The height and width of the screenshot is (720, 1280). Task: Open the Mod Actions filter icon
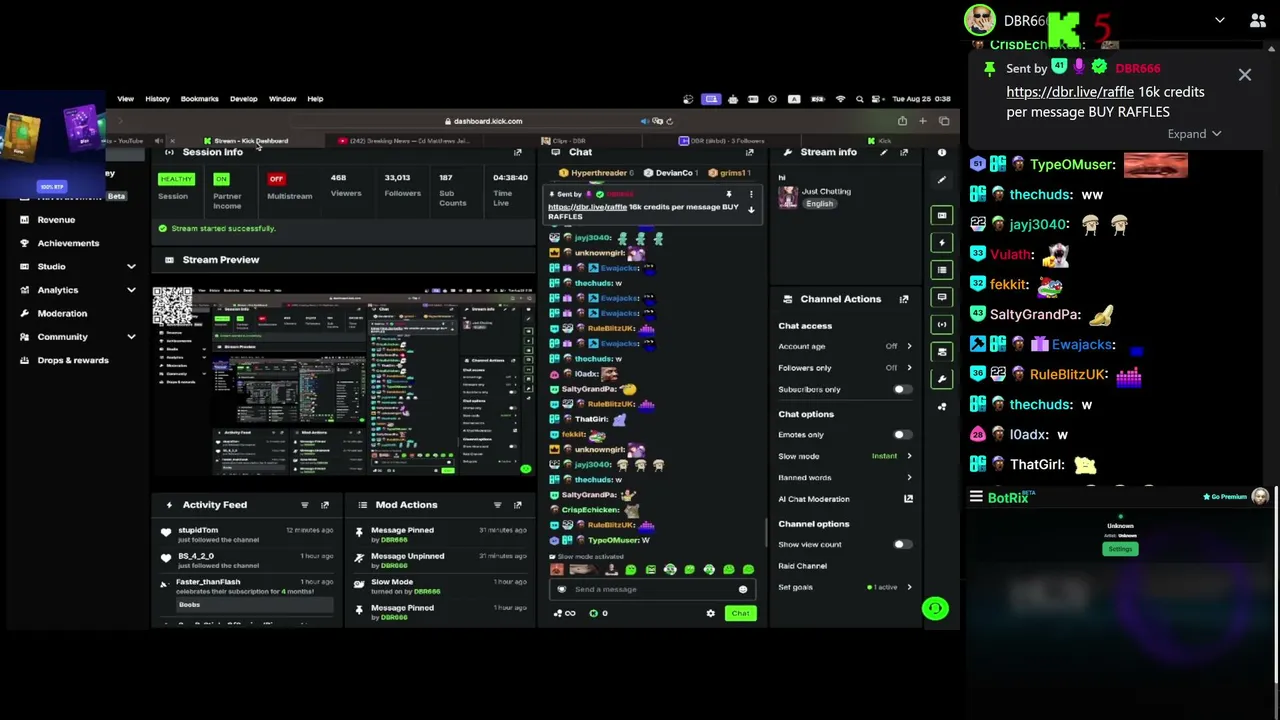click(x=497, y=505)
